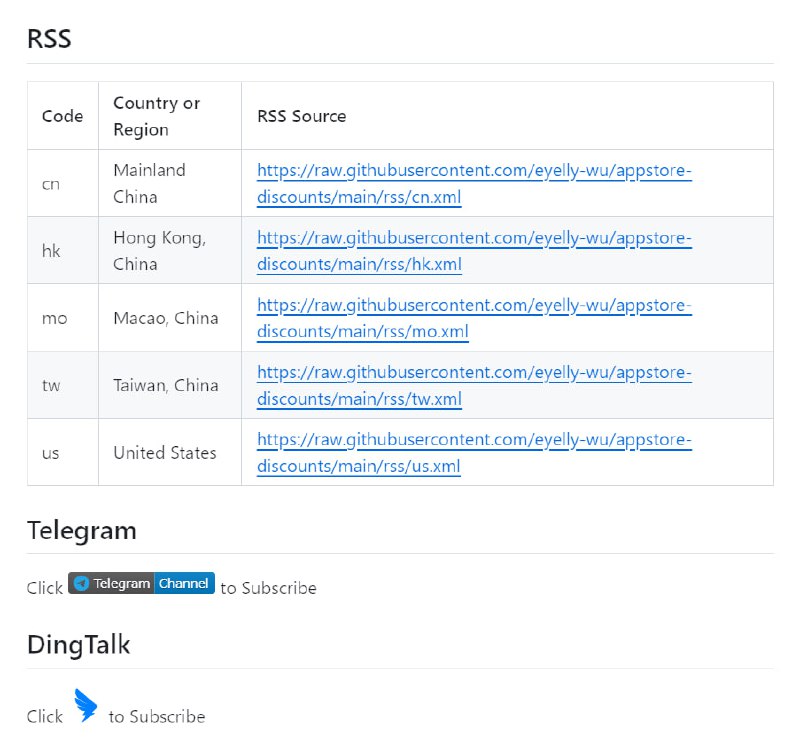
Task: Open the Telegram Channel badge link
Action: (x=138, y=583)
